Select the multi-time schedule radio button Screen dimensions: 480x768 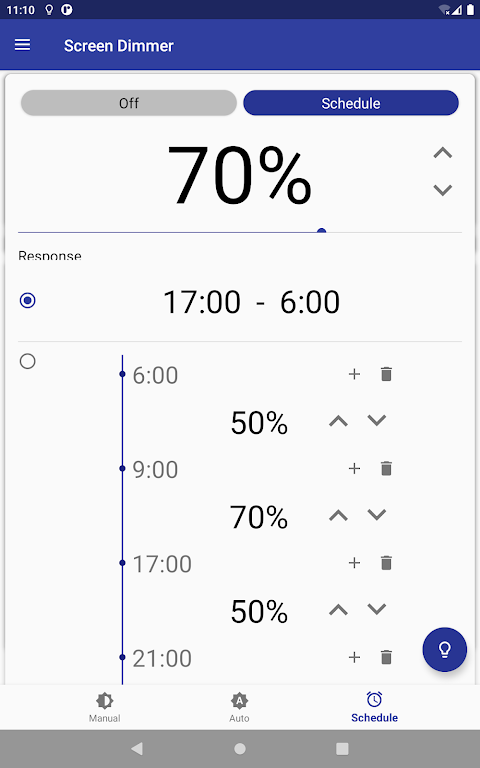click(27, 361)
